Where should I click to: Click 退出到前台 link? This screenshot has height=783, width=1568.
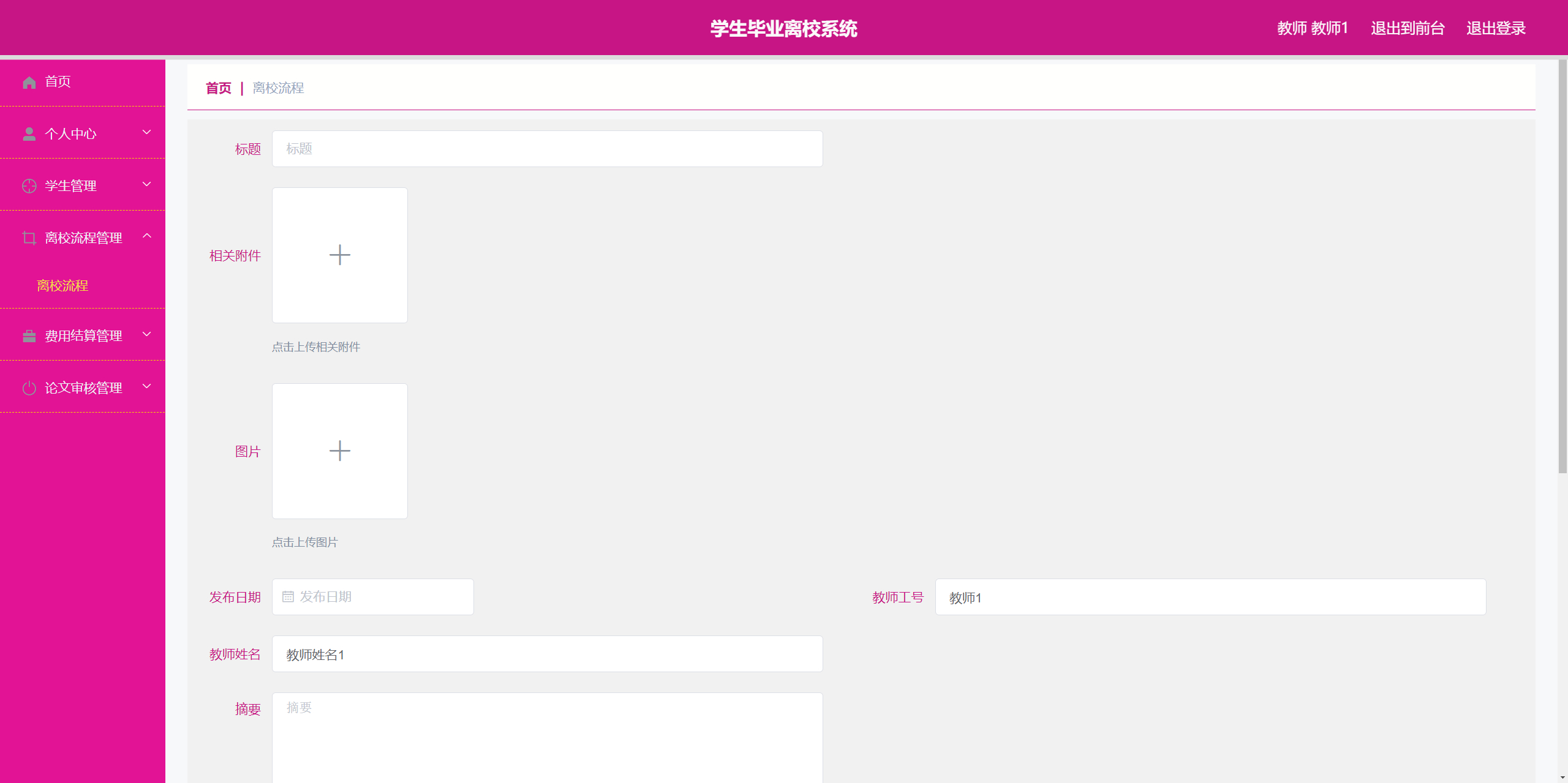[1407, 28]
